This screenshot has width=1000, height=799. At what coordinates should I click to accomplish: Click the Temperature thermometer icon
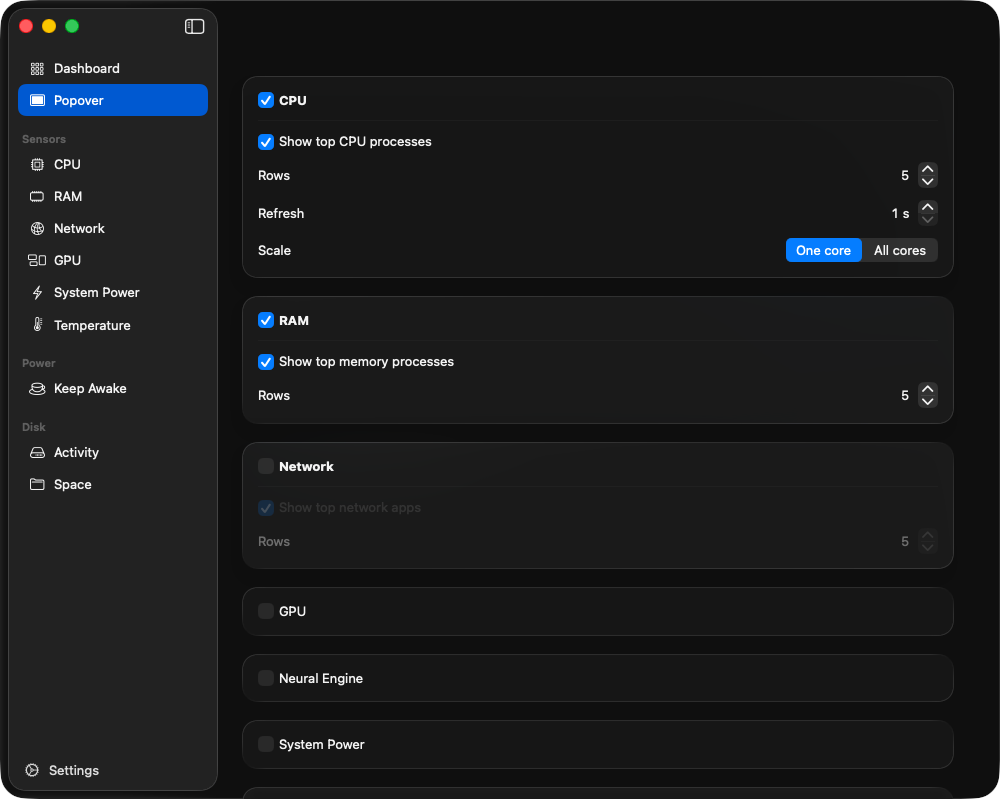click(x=38, y=325)
